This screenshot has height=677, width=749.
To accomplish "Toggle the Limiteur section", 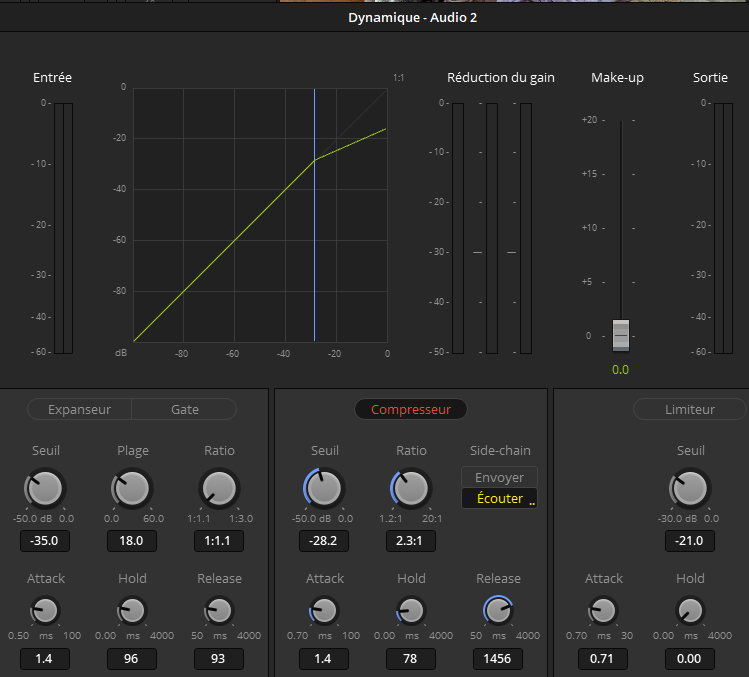I will pos(689,409).
